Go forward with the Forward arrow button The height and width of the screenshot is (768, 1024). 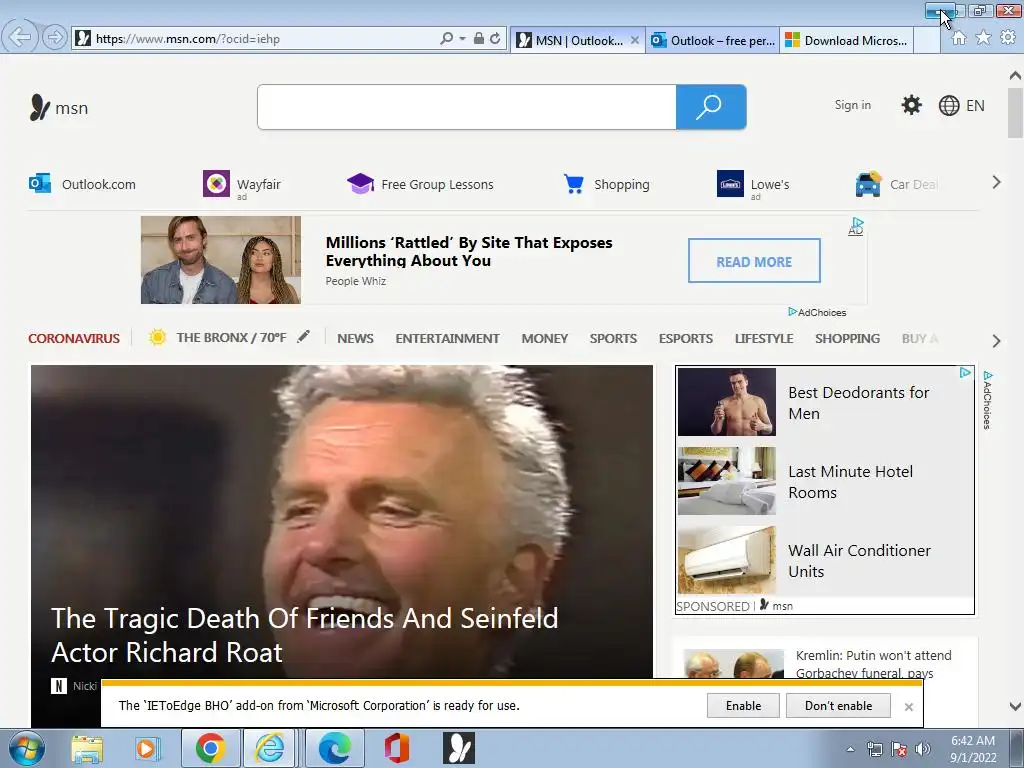click(x=55, y=37)
